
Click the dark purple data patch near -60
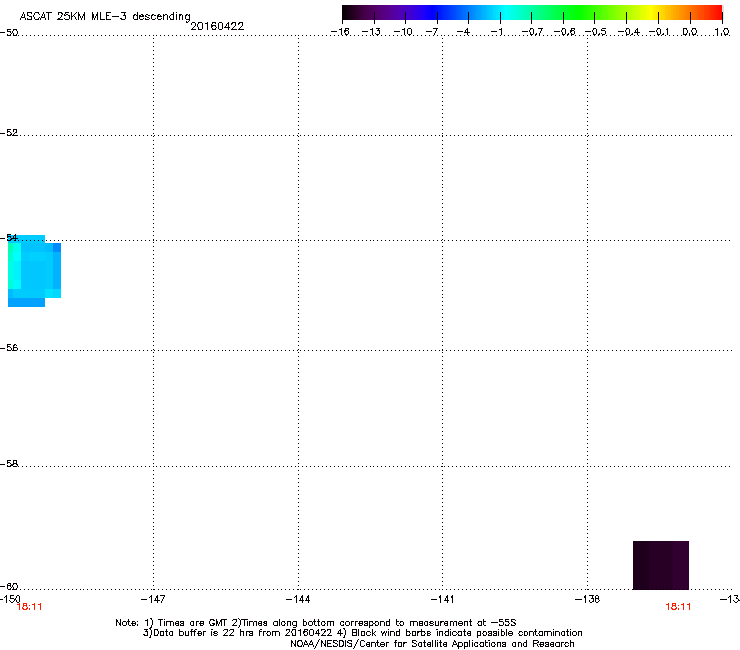pyautogui.click(x=661, y=565)
